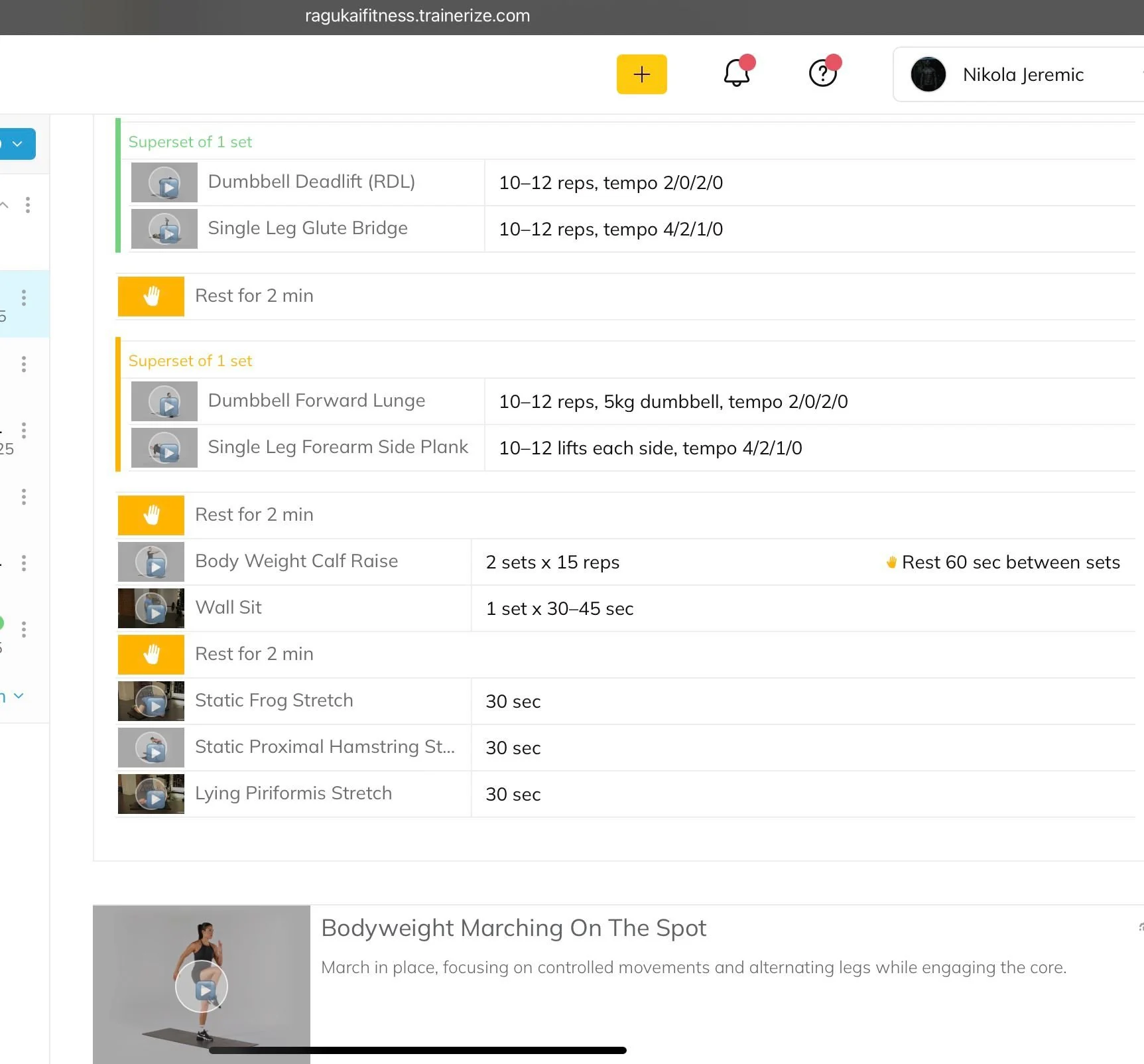The height and width of the screenshot is (1064, 1144).
Task: Click green 'Superset of 1 set' header
Action: pyautogui.click(x=190, y=142)
